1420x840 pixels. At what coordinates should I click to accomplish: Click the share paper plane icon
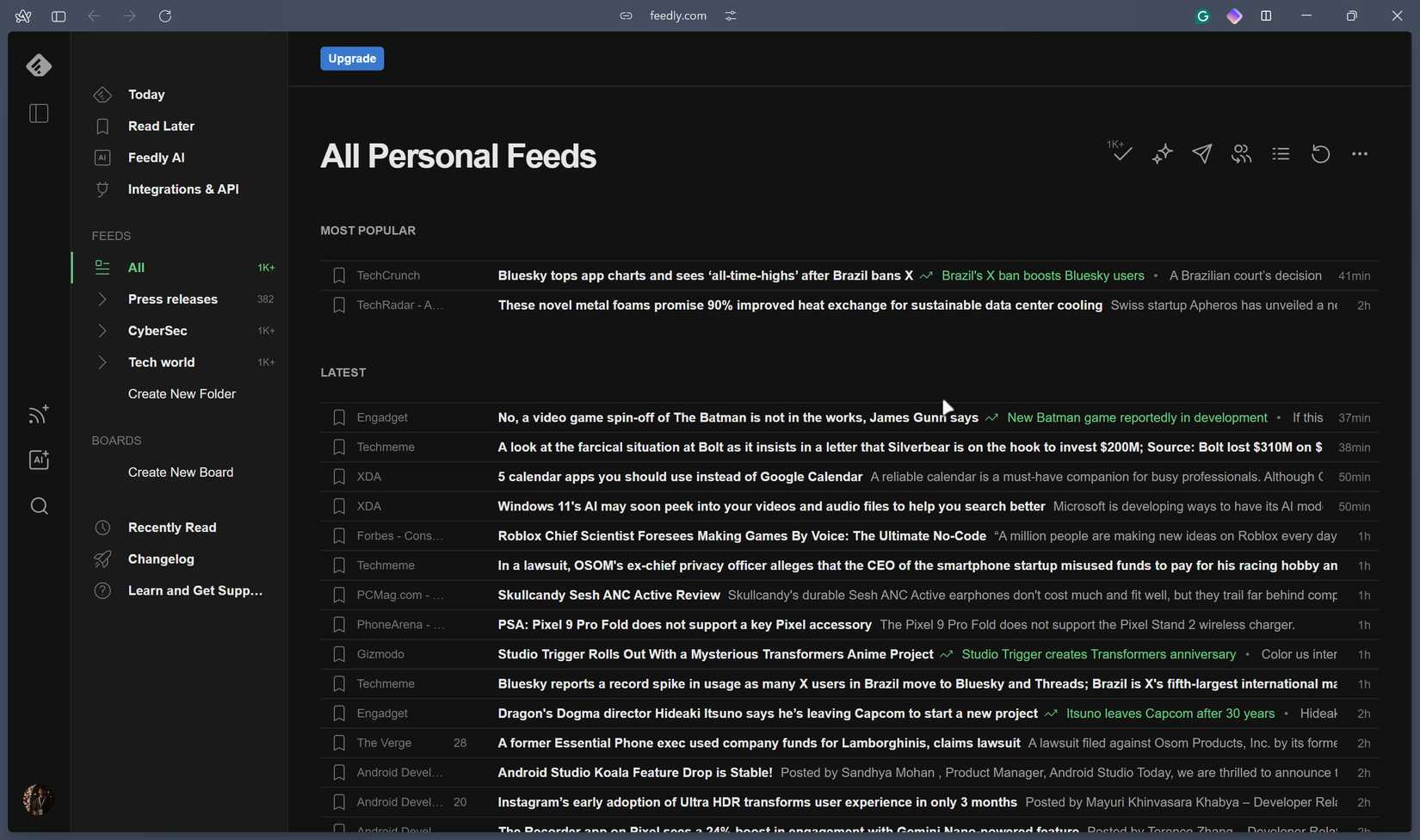pos(1202,153)
